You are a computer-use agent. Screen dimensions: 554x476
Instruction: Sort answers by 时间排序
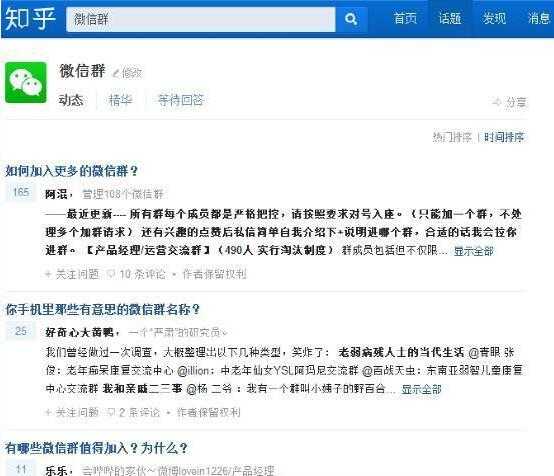click(x=504, y=137)
